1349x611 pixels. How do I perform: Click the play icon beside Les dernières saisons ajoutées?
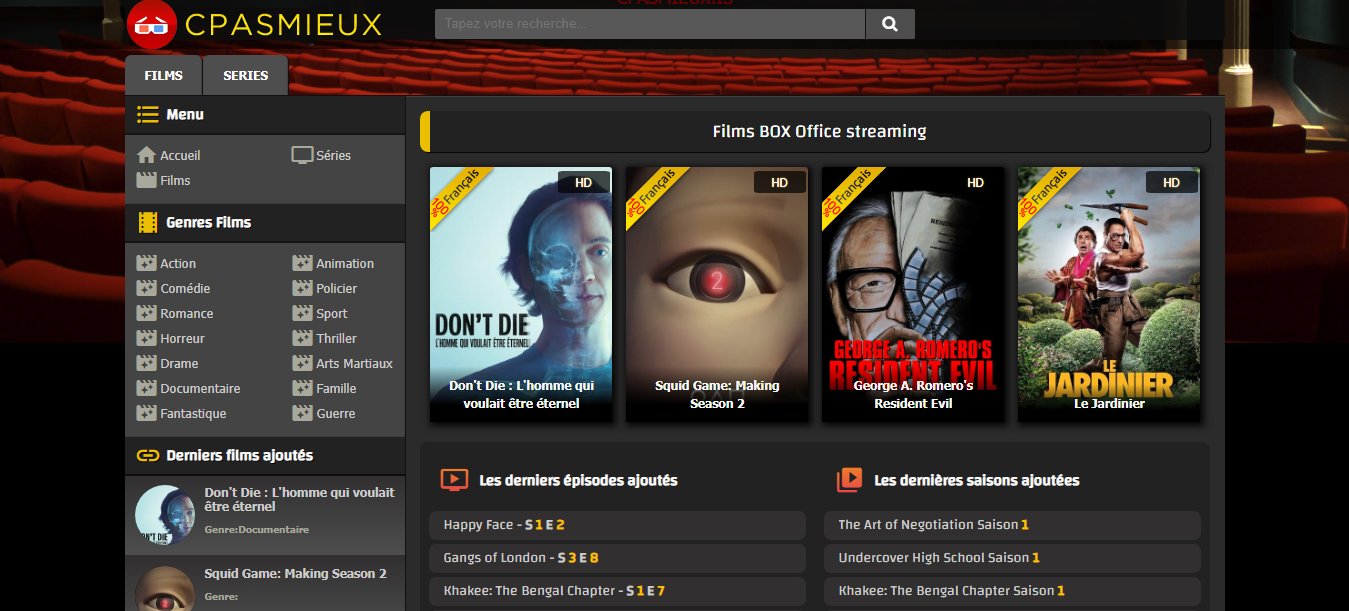click(849, 480)
